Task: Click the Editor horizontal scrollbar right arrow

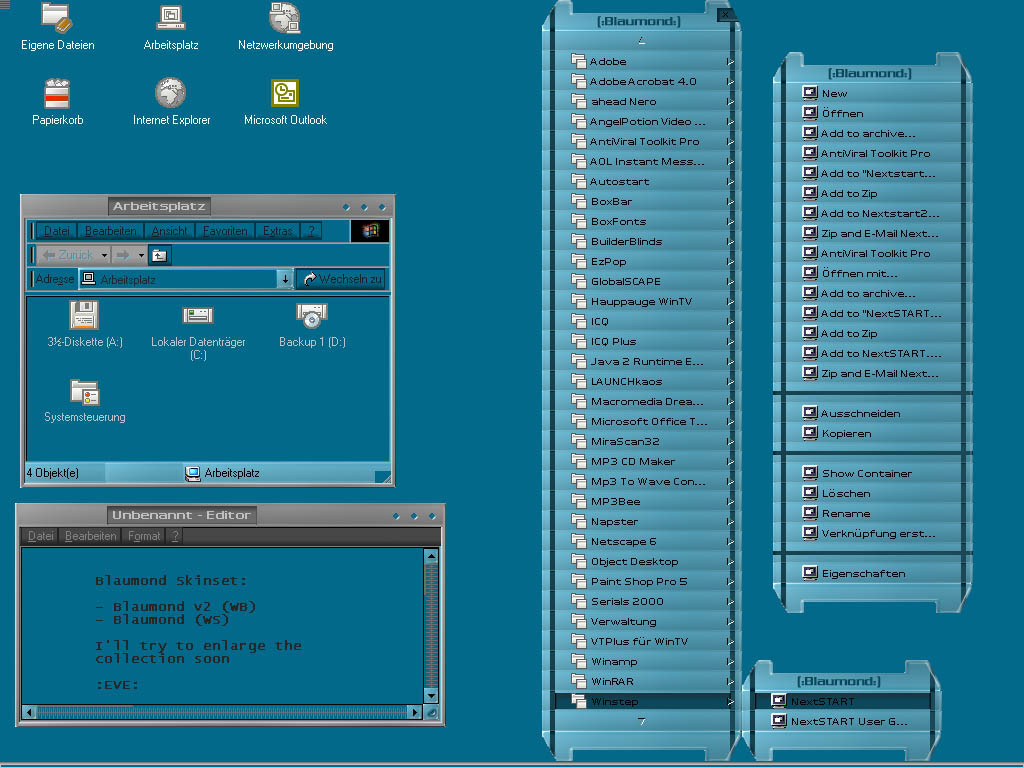Action: pos(415,712)
